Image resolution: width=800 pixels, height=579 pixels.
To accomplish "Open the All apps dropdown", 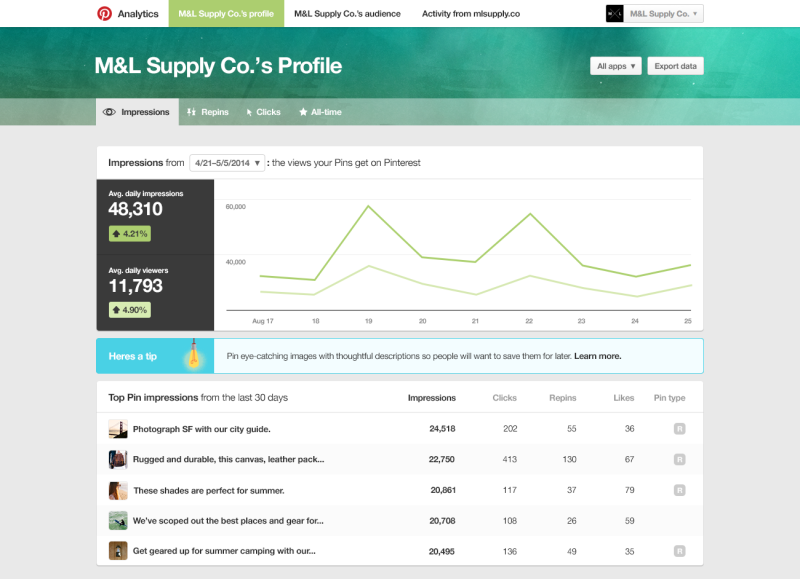I will point(616,66).
